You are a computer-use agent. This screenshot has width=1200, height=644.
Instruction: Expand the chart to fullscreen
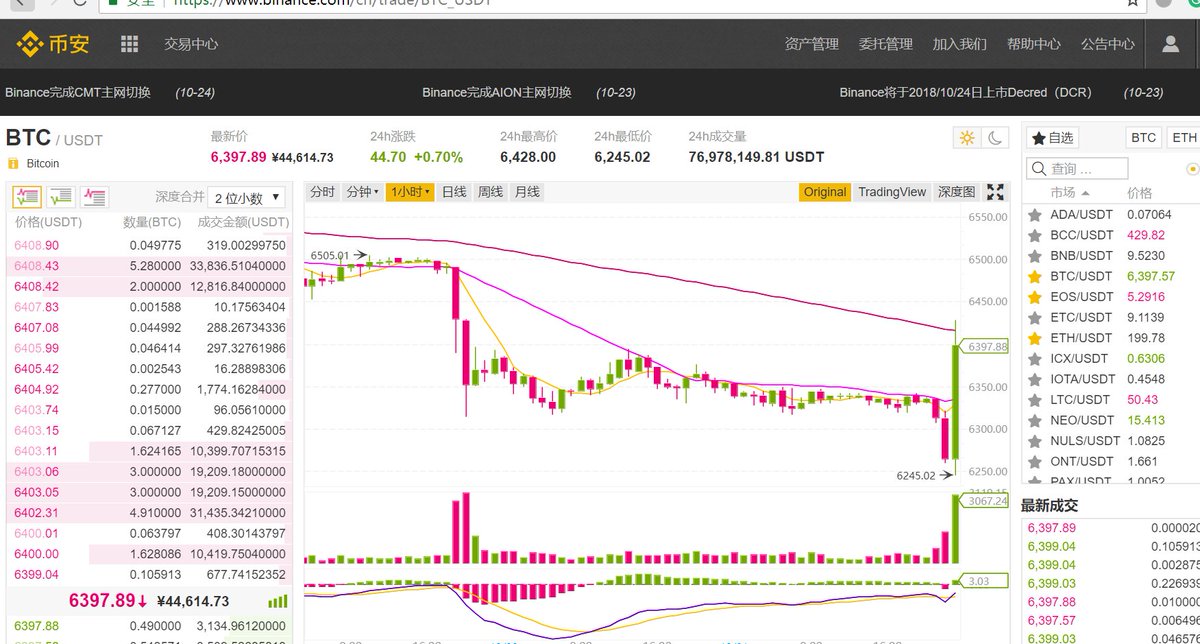pyautogui.click(x=996, y=191)
